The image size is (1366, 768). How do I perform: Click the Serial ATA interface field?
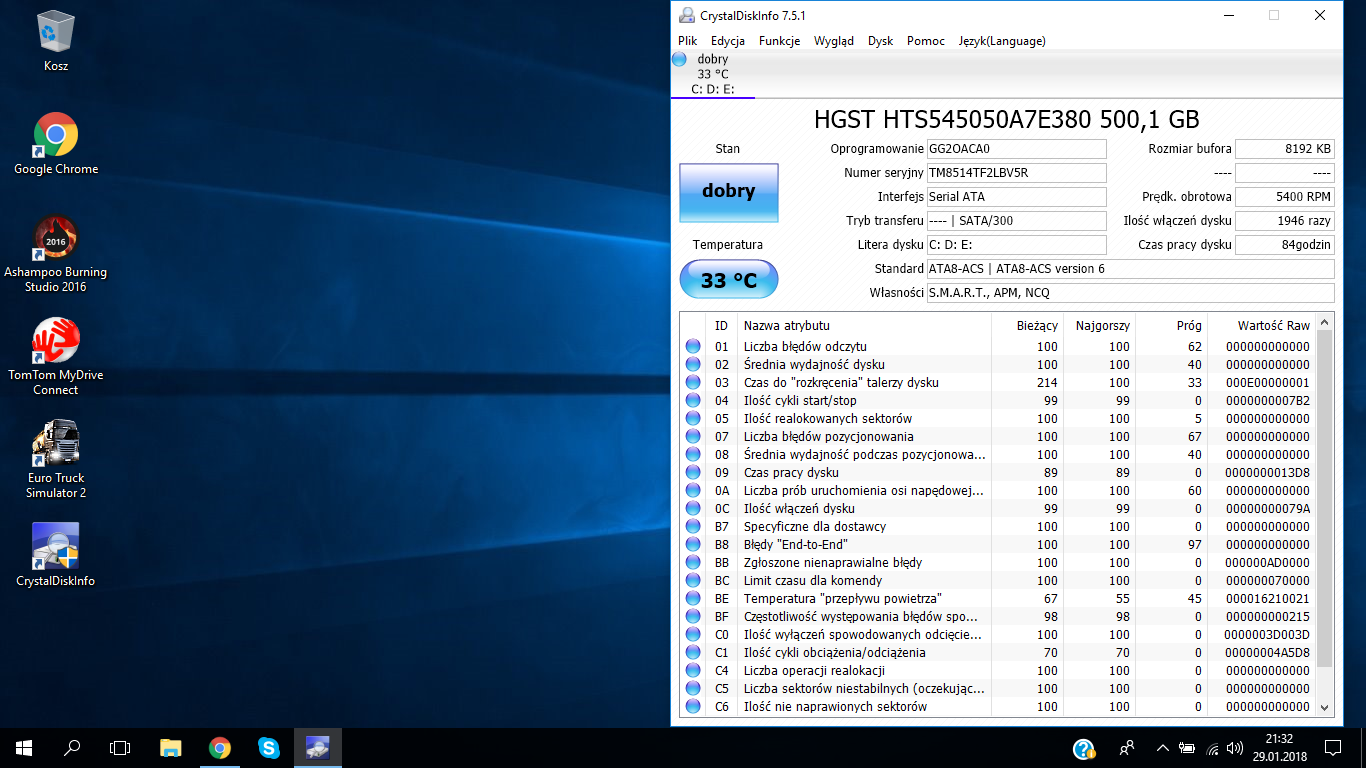(1016, 197)
